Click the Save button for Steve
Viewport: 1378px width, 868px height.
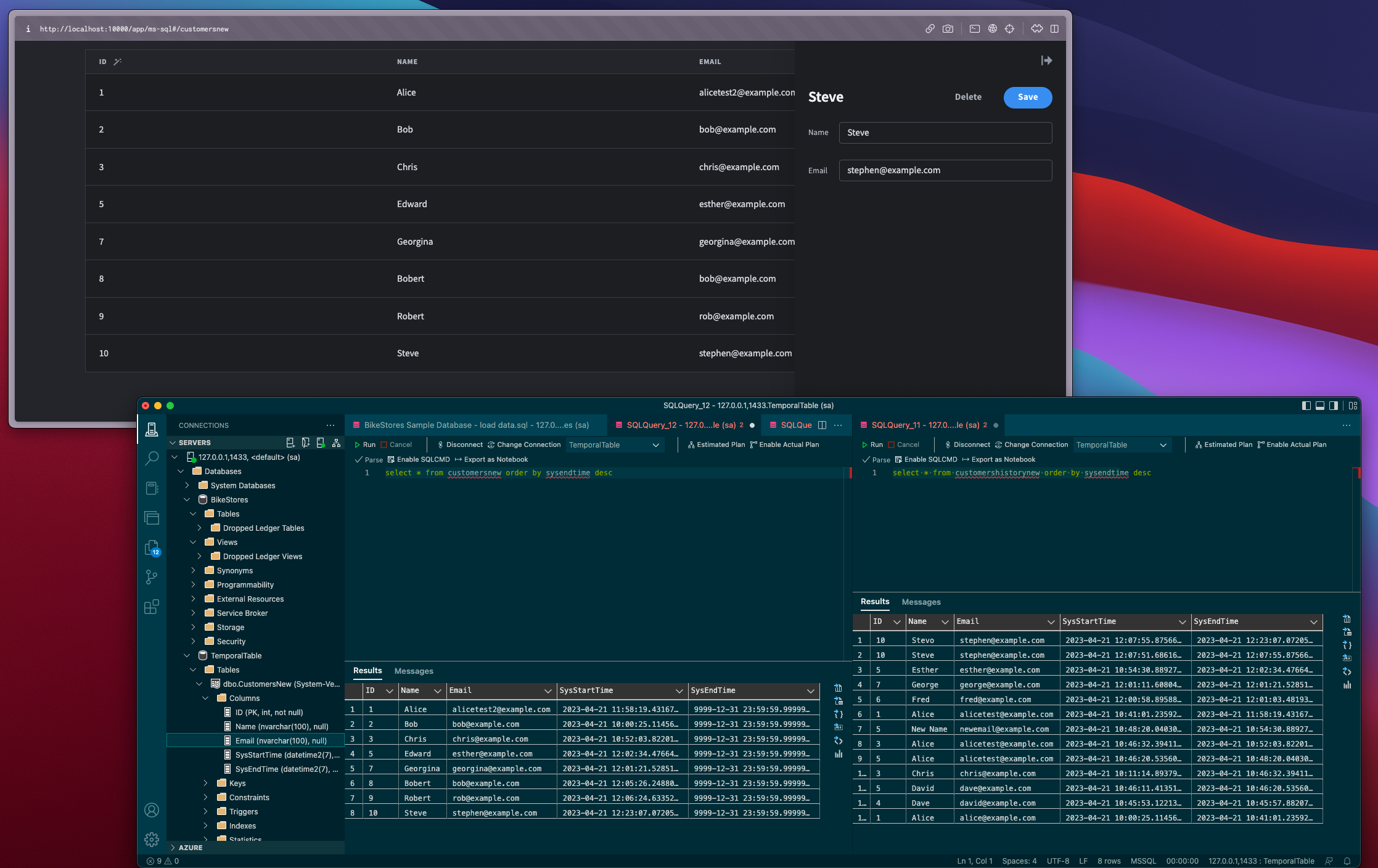(x=1027, y=97)
